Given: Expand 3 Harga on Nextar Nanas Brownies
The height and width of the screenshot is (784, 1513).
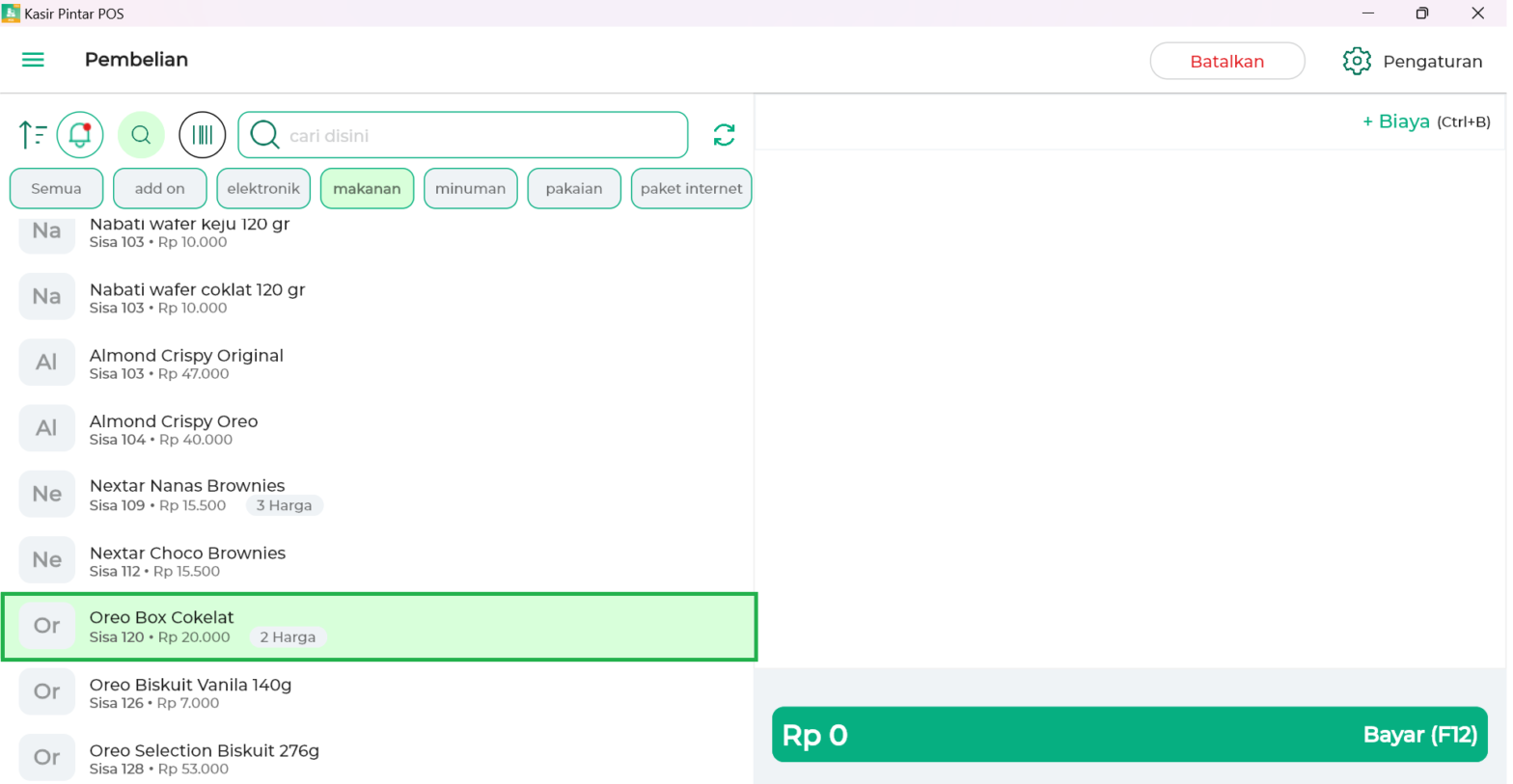Looking at the screenshot, I should 284,504.
